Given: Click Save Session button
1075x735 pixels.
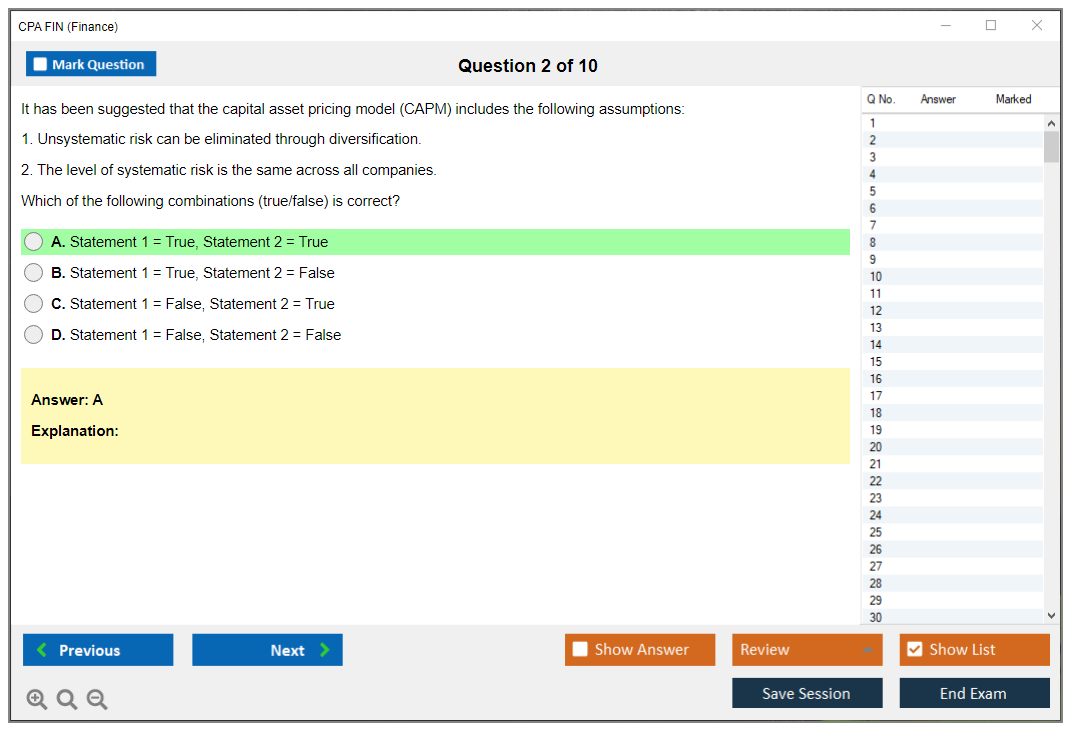Looking at the screenshot, I should 807,693.
